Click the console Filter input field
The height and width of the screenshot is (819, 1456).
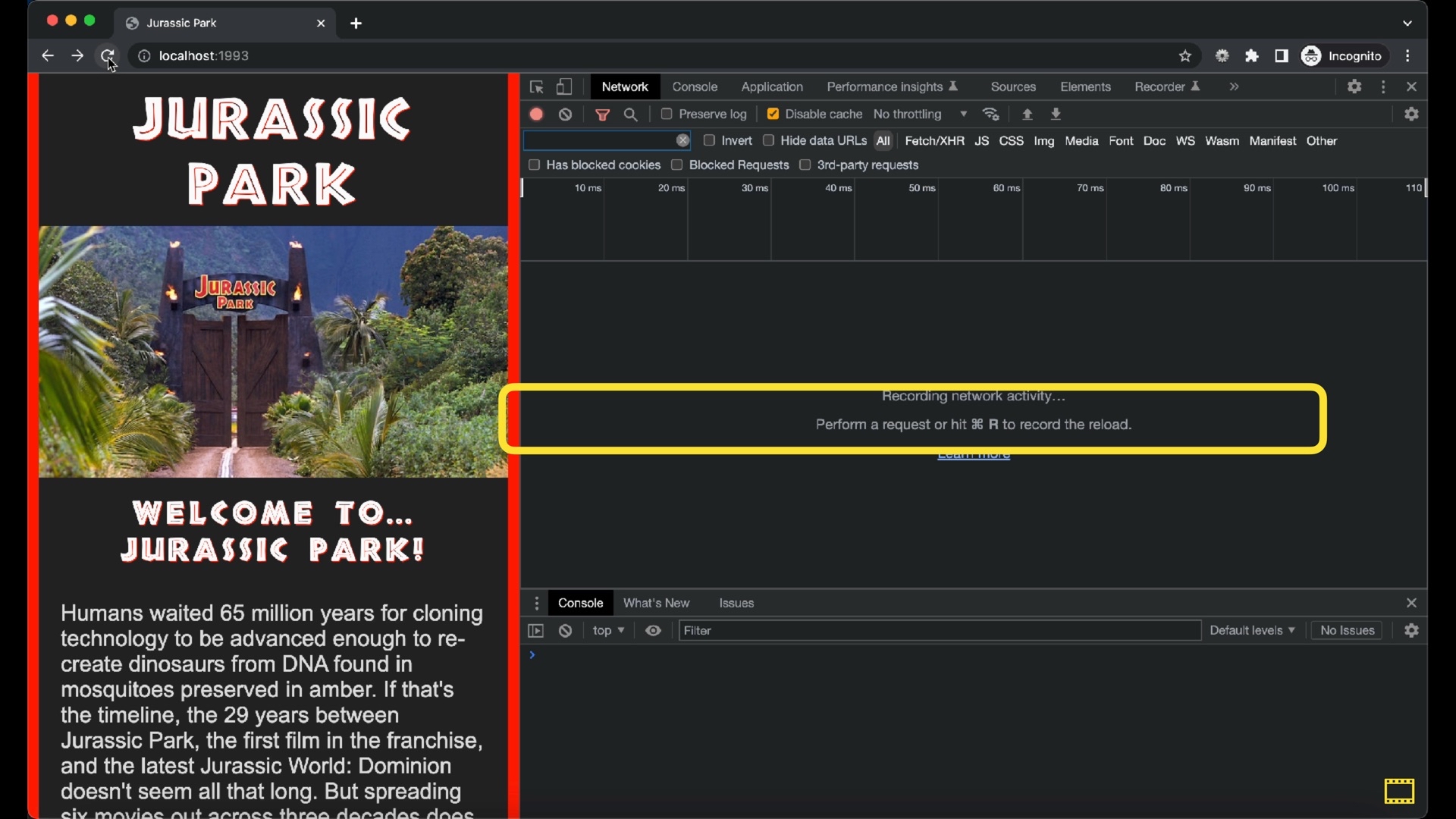click(x=939, y=631)
